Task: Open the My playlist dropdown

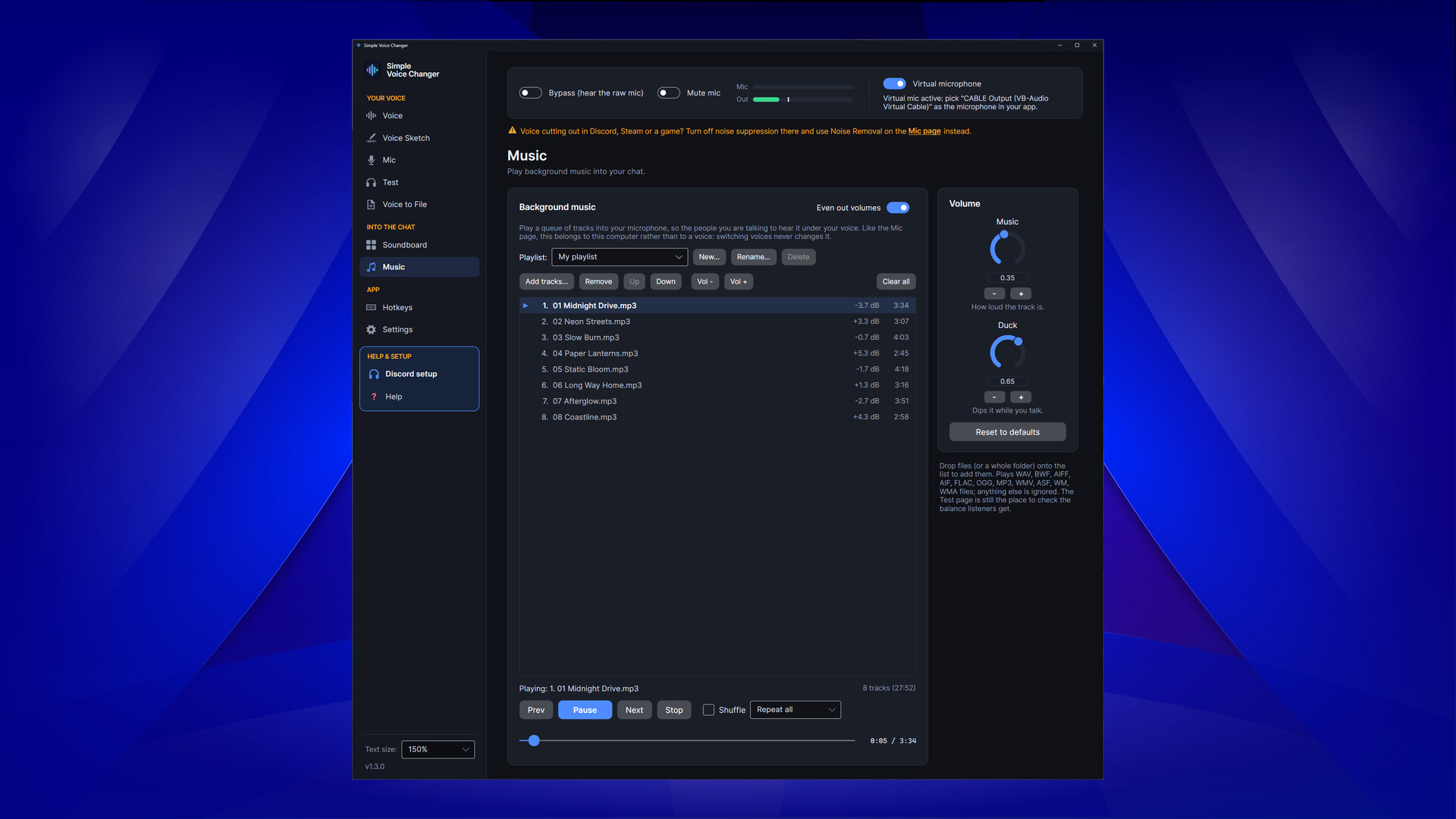Action: click(620, 257)
